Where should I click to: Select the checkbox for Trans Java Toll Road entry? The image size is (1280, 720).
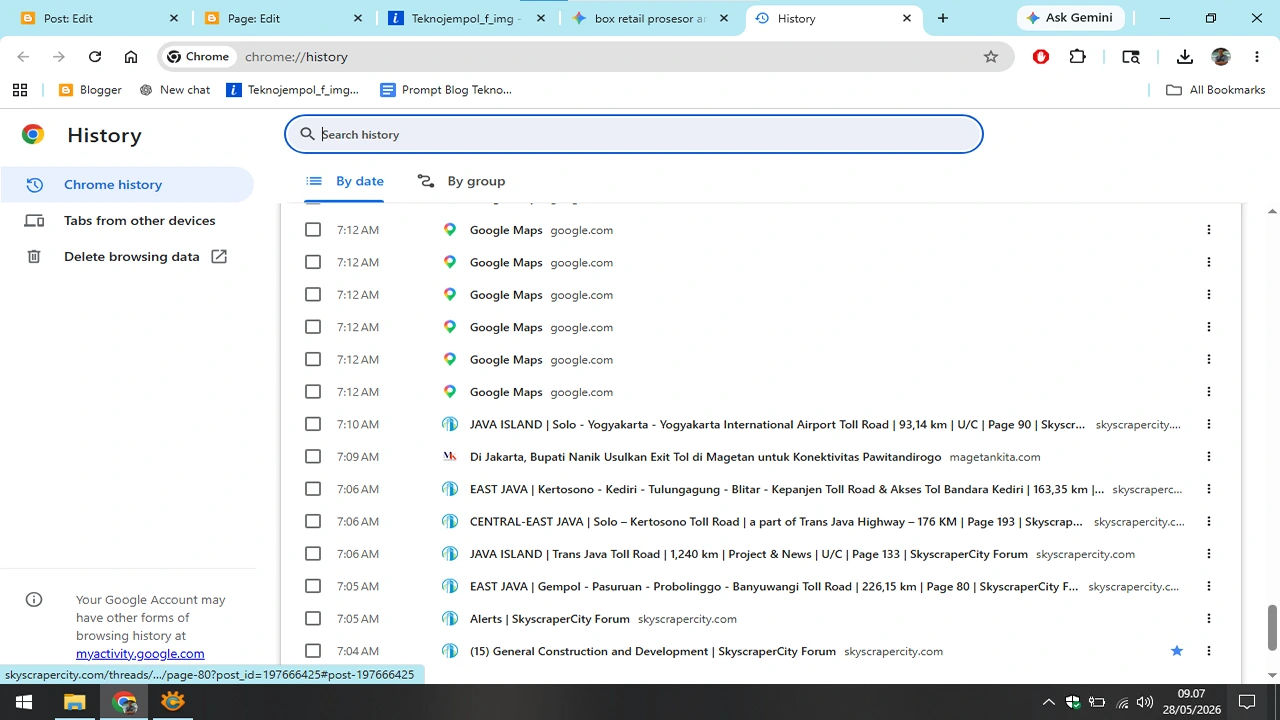tap(313, 554)
